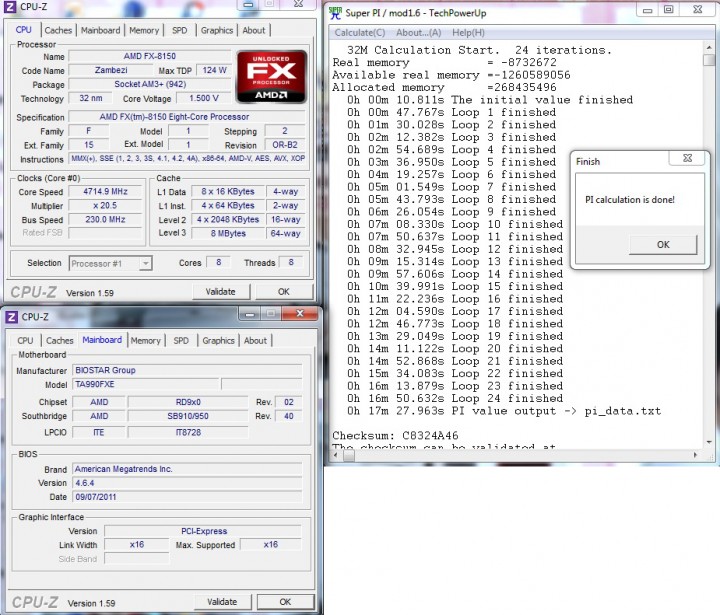
Task: Click the processor Name field AMD FX-8150
Action: pyautogui.click(x=150, y=56)
